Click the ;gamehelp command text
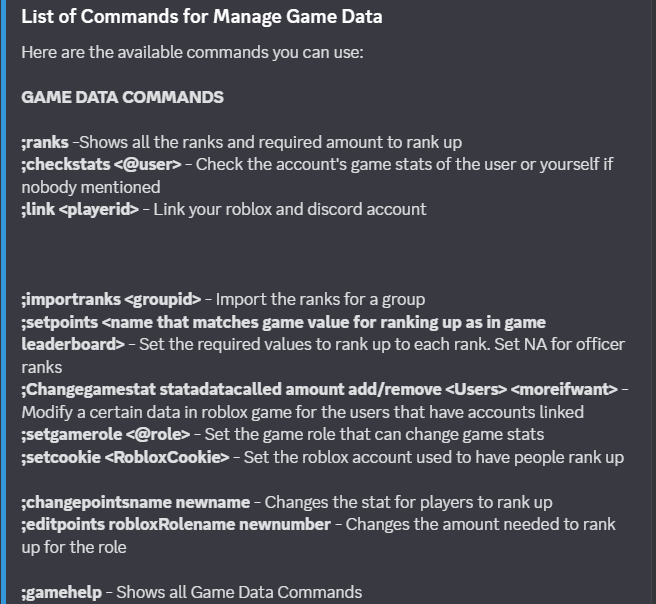This screenshot has width=656, height=604. point(62,593)
